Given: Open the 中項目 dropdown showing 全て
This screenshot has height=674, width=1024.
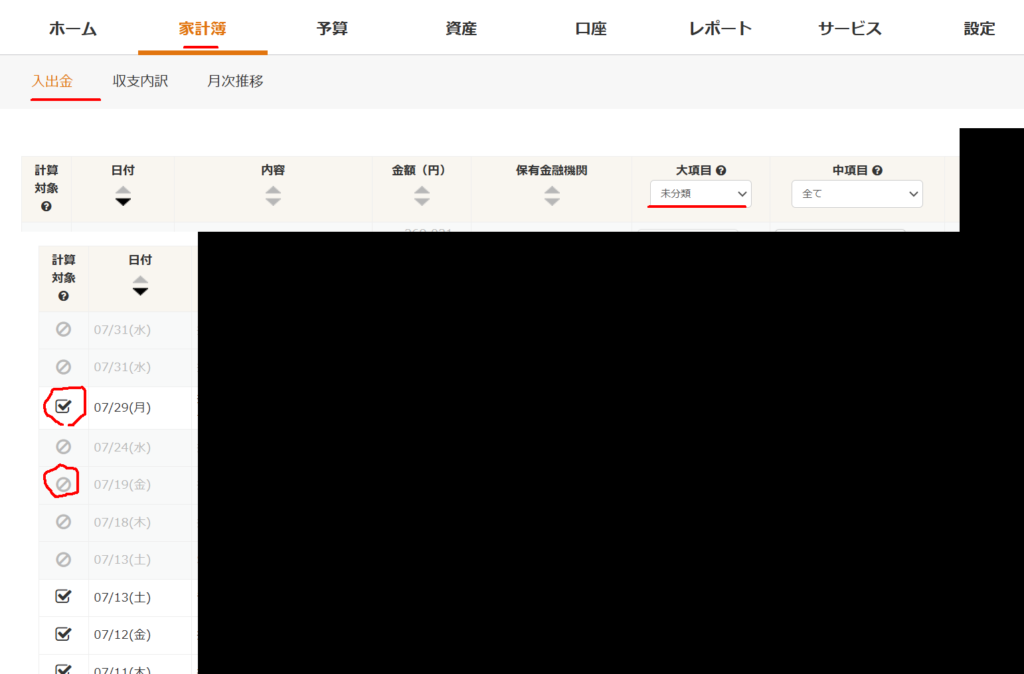Looking at the screenshot, I should pyautogui.click(x=856, y=193).
